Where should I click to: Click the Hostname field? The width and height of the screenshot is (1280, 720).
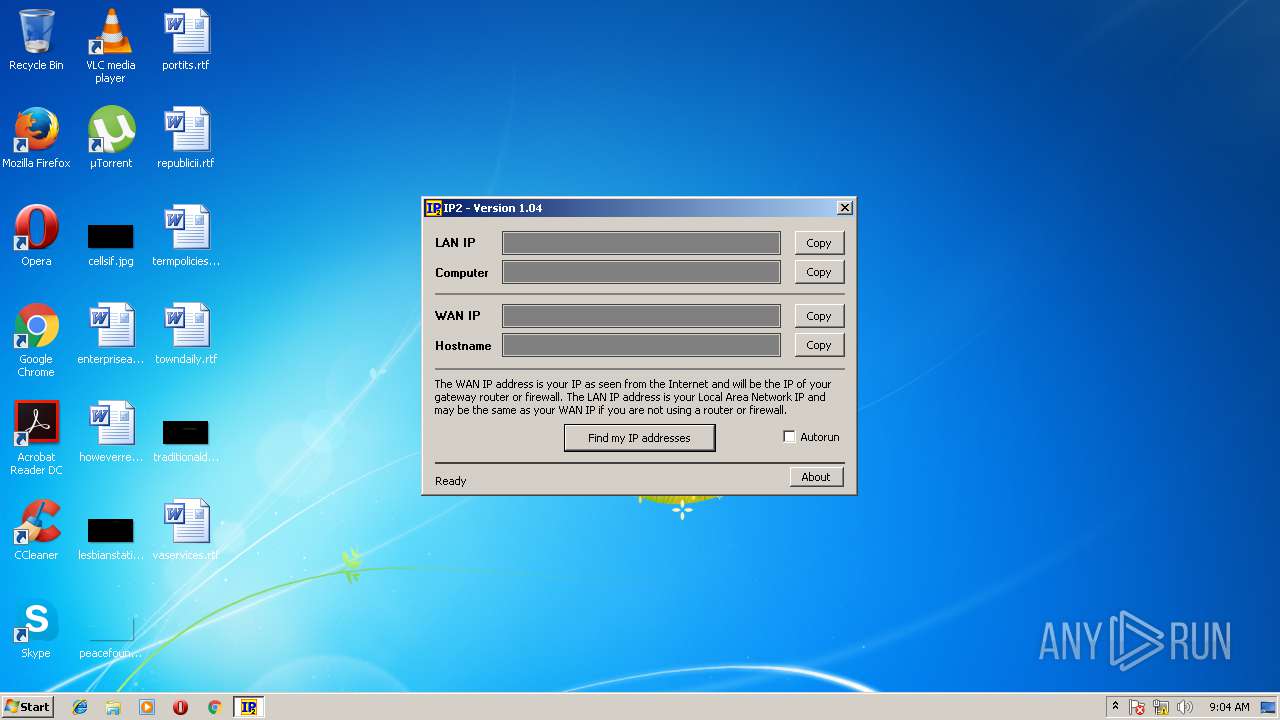click(641, 345)
